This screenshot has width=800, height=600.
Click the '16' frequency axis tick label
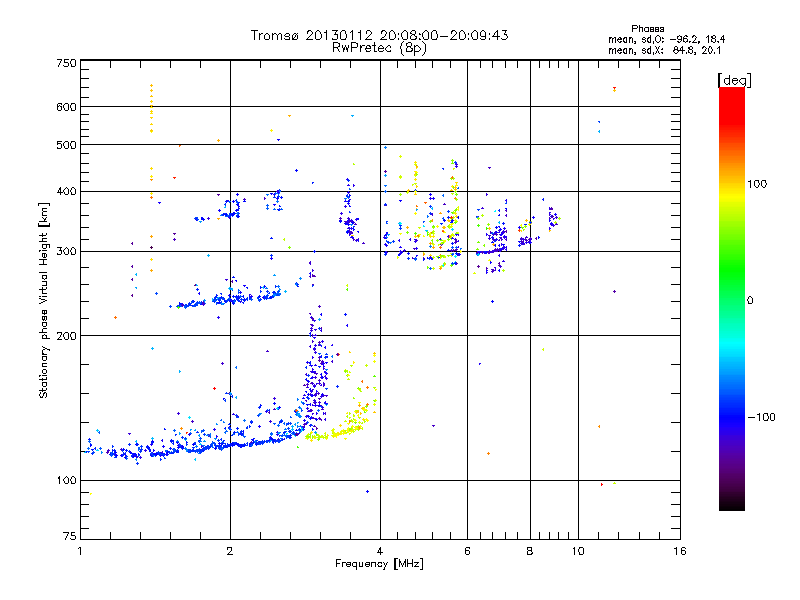tap(680, 551)
